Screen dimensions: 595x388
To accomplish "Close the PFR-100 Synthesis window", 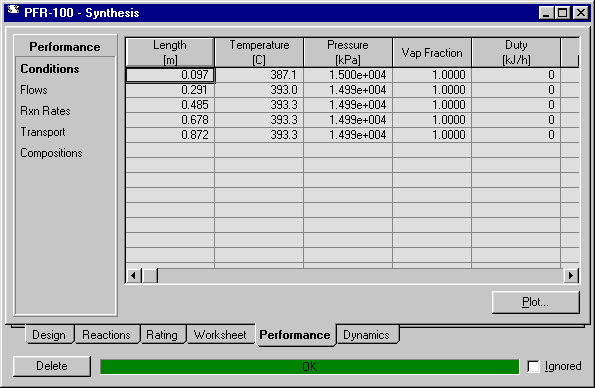I will tap(581, 13).
